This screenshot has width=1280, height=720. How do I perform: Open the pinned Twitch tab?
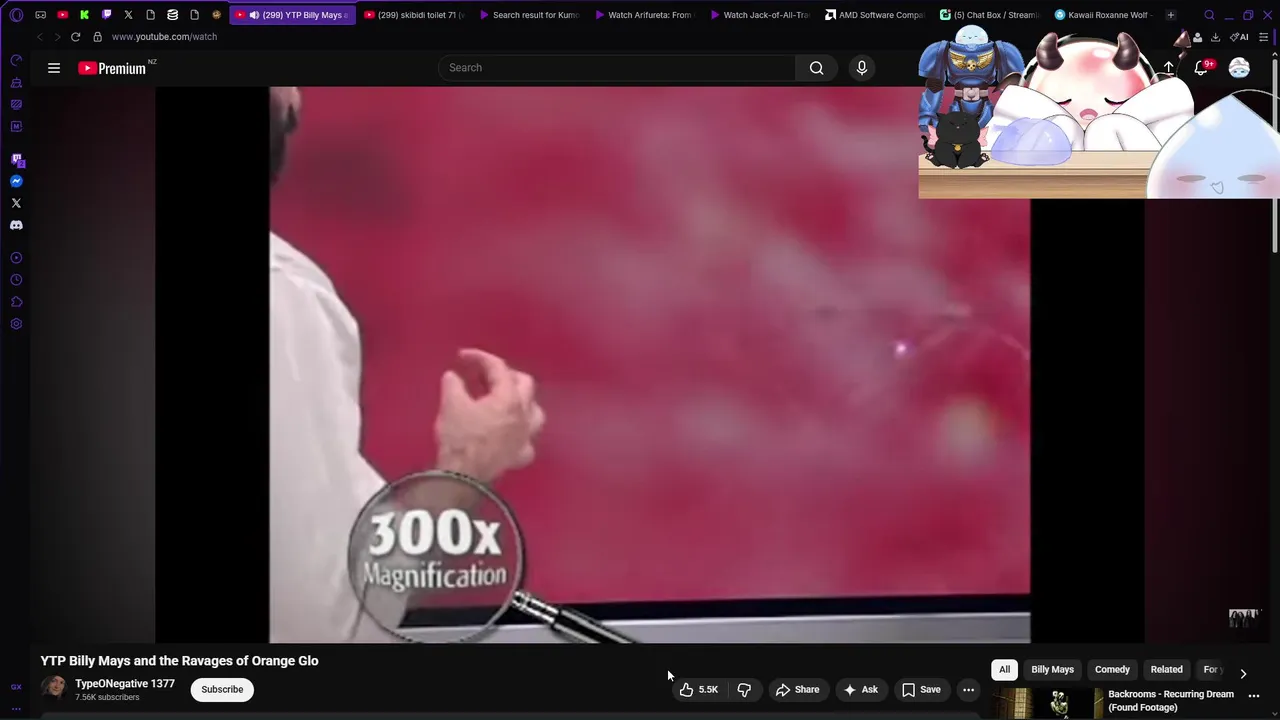coord(106,15)
